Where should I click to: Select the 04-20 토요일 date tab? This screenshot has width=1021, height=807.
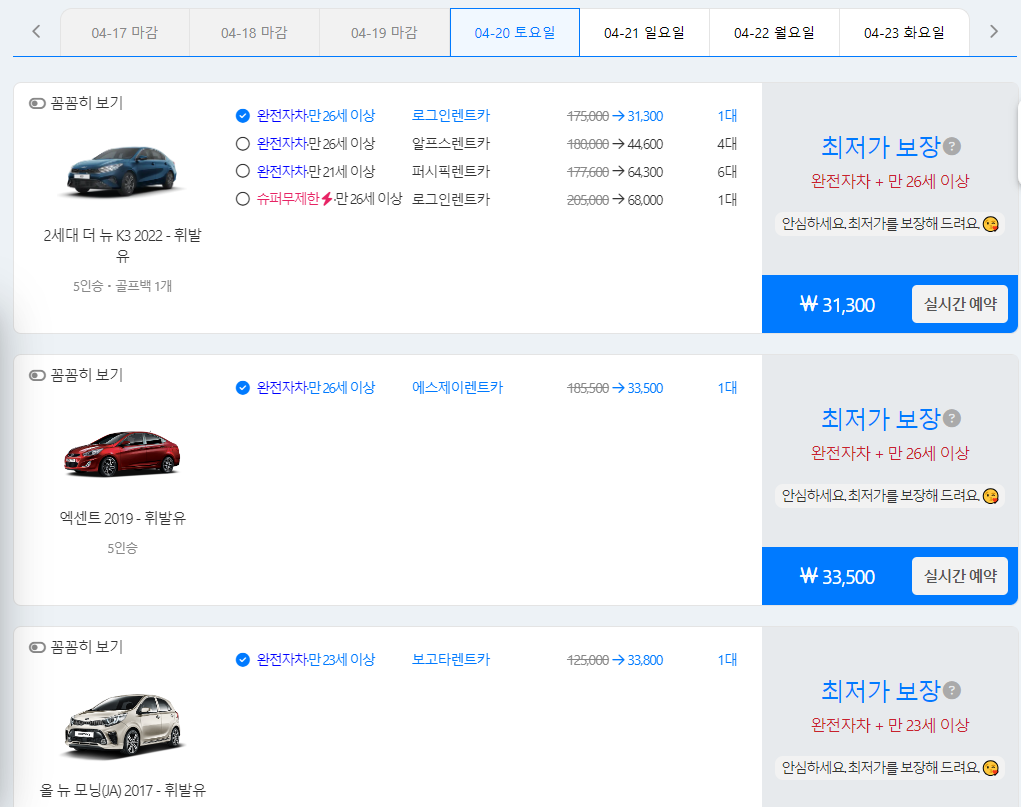(x=514, y=33)
